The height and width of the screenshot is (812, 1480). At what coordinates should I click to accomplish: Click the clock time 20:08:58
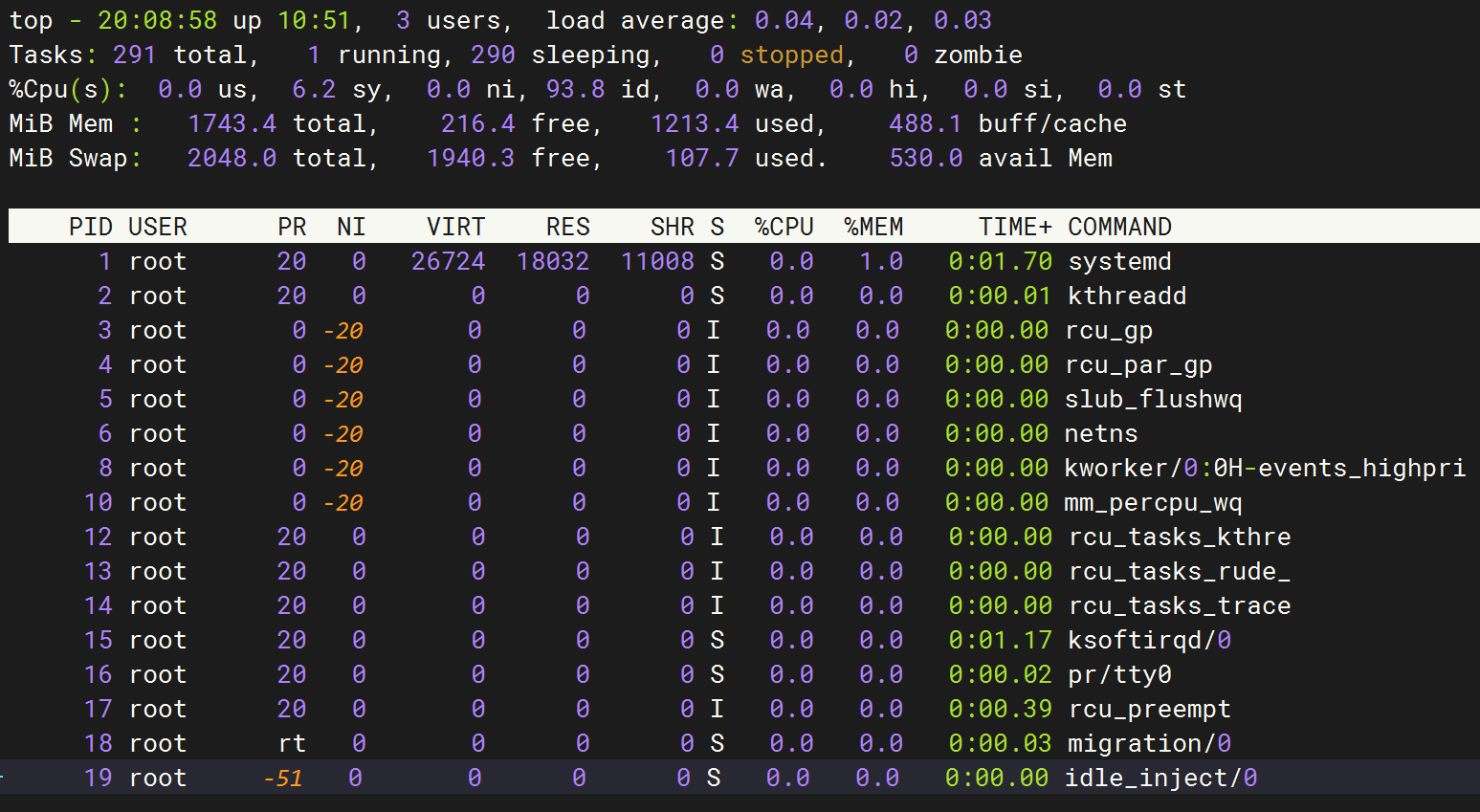(158, 20)
